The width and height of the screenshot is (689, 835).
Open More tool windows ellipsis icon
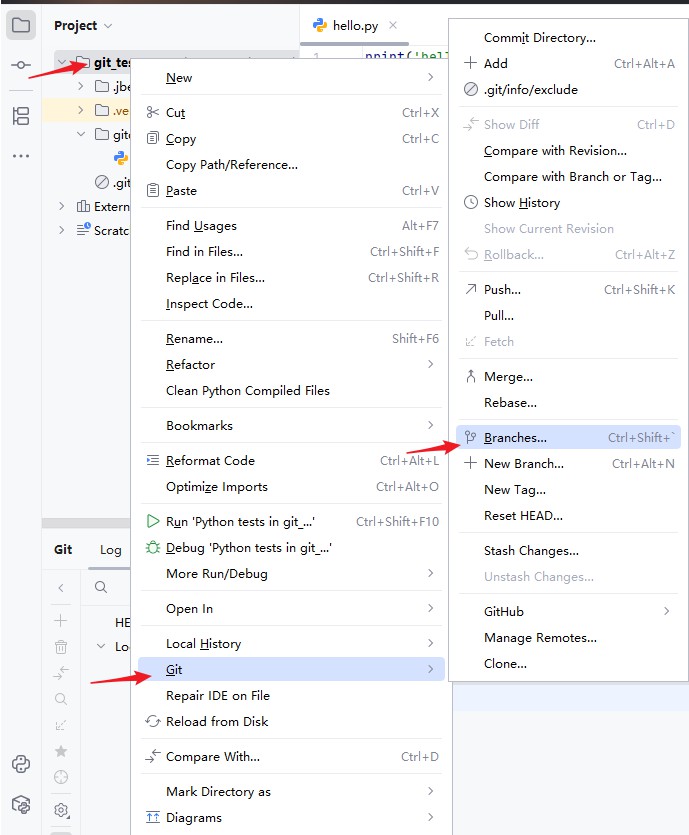(x=21, y=156)
